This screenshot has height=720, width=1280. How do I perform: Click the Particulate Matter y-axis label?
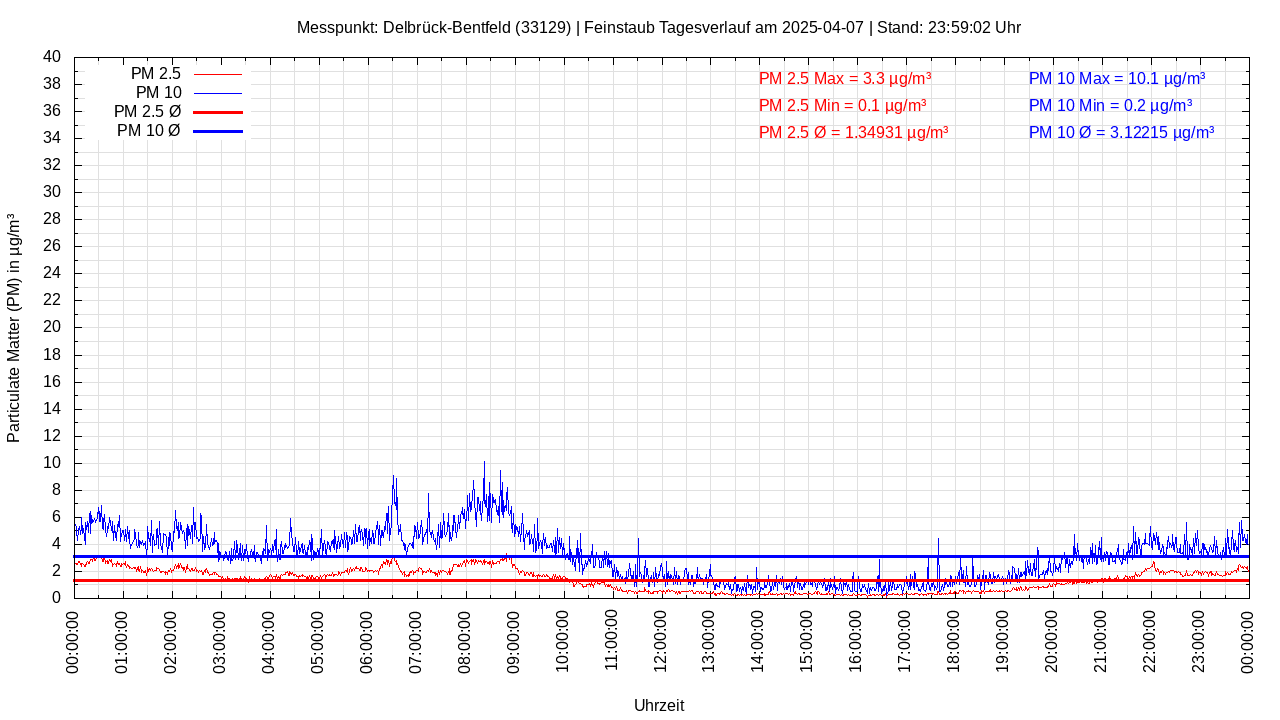(14, 327)
